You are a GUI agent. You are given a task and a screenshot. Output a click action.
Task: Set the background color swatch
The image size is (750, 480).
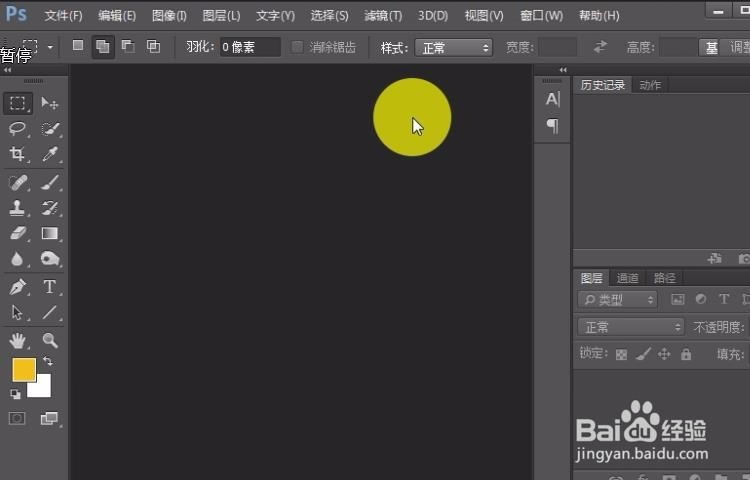tap(42, 388)
